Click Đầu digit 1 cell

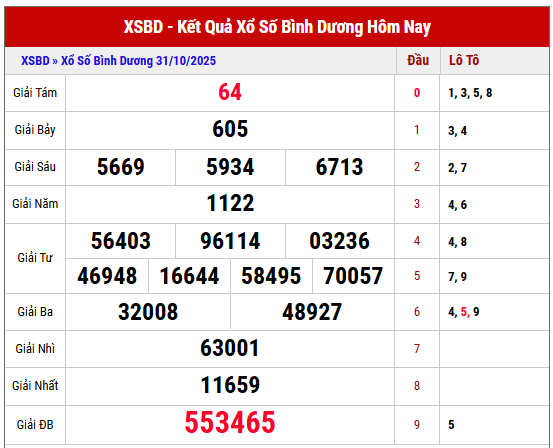pos(417,130)
